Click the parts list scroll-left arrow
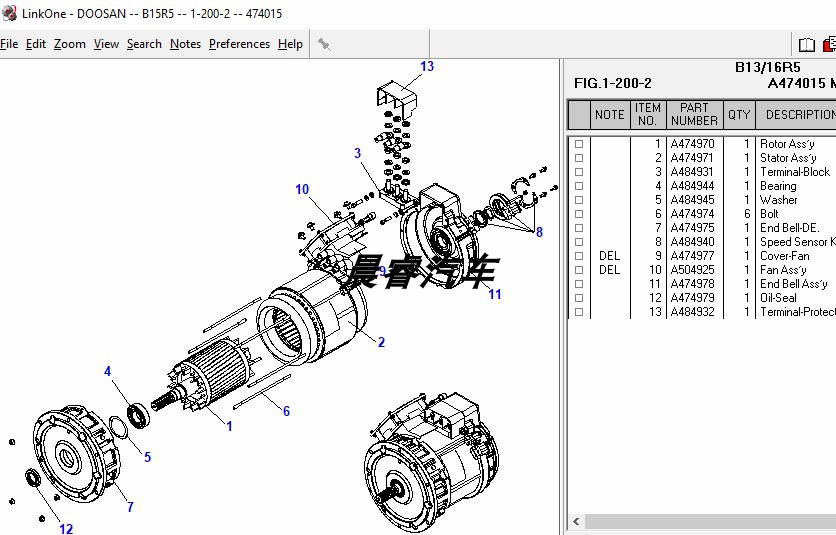Viewport: 836px width, 535px height. tap(576, 521)
